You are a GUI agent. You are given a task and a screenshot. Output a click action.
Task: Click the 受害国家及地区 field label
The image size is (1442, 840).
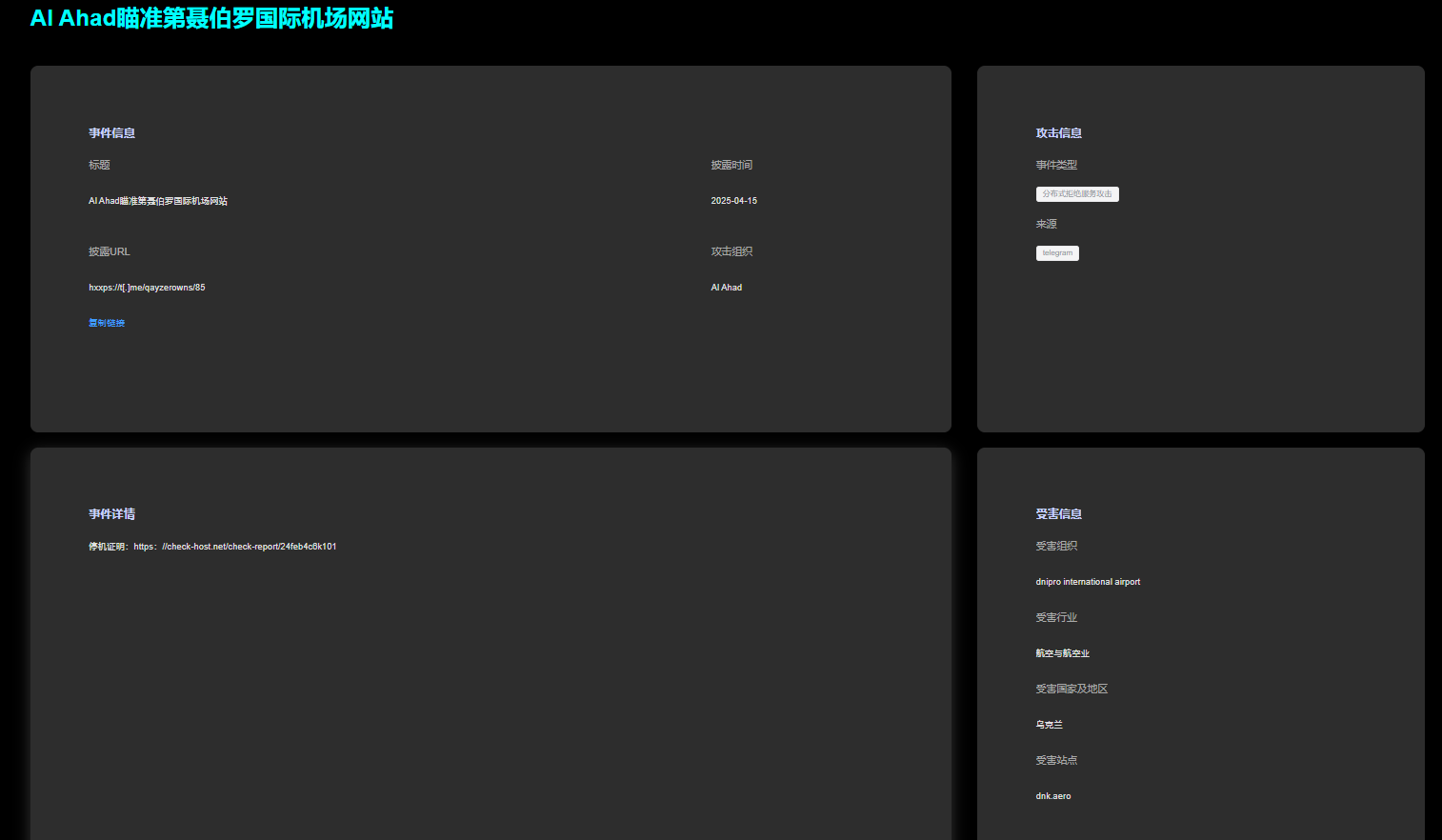click(1071, 689)
